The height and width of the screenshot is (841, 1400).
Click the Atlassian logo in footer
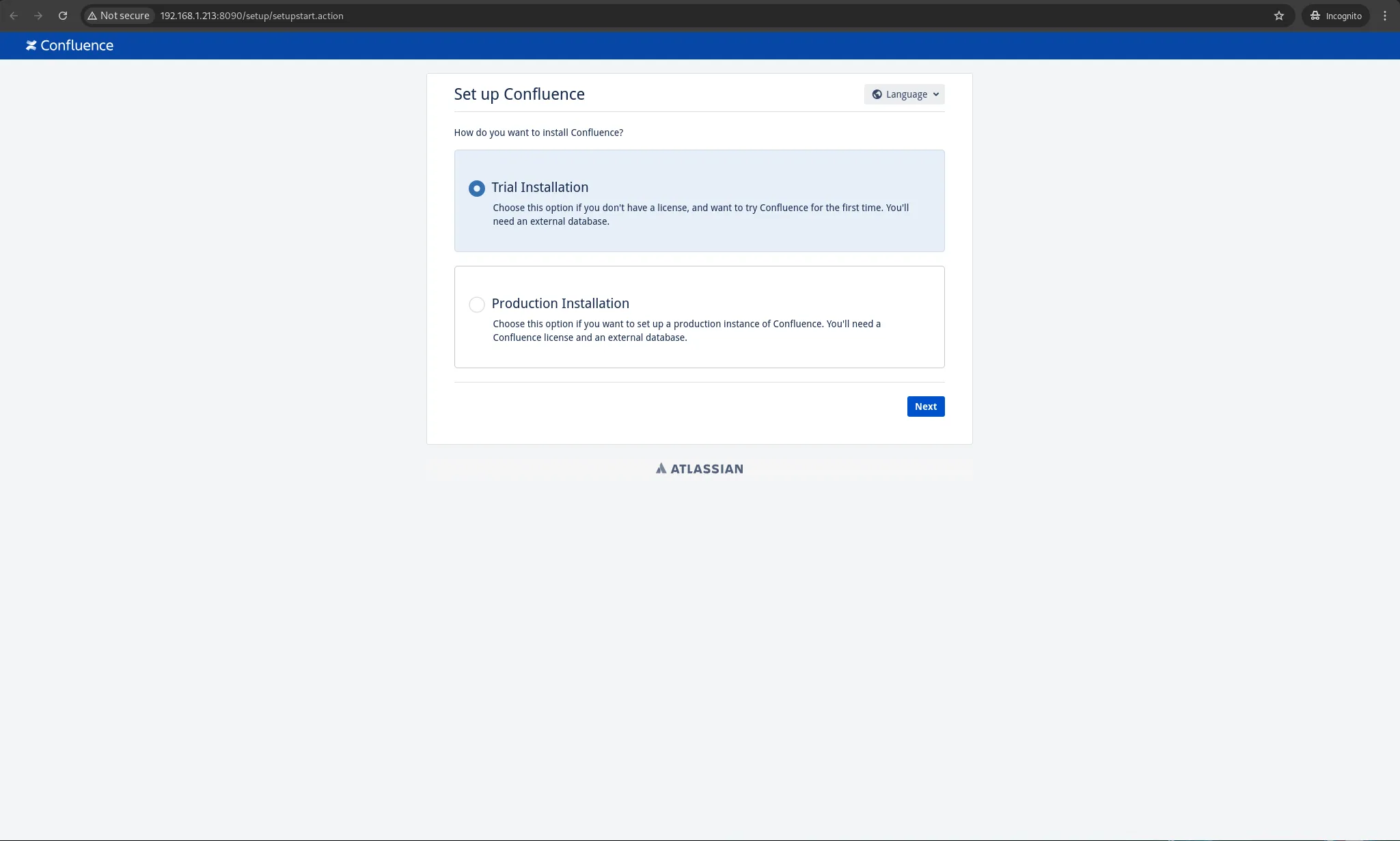point(700,469)
